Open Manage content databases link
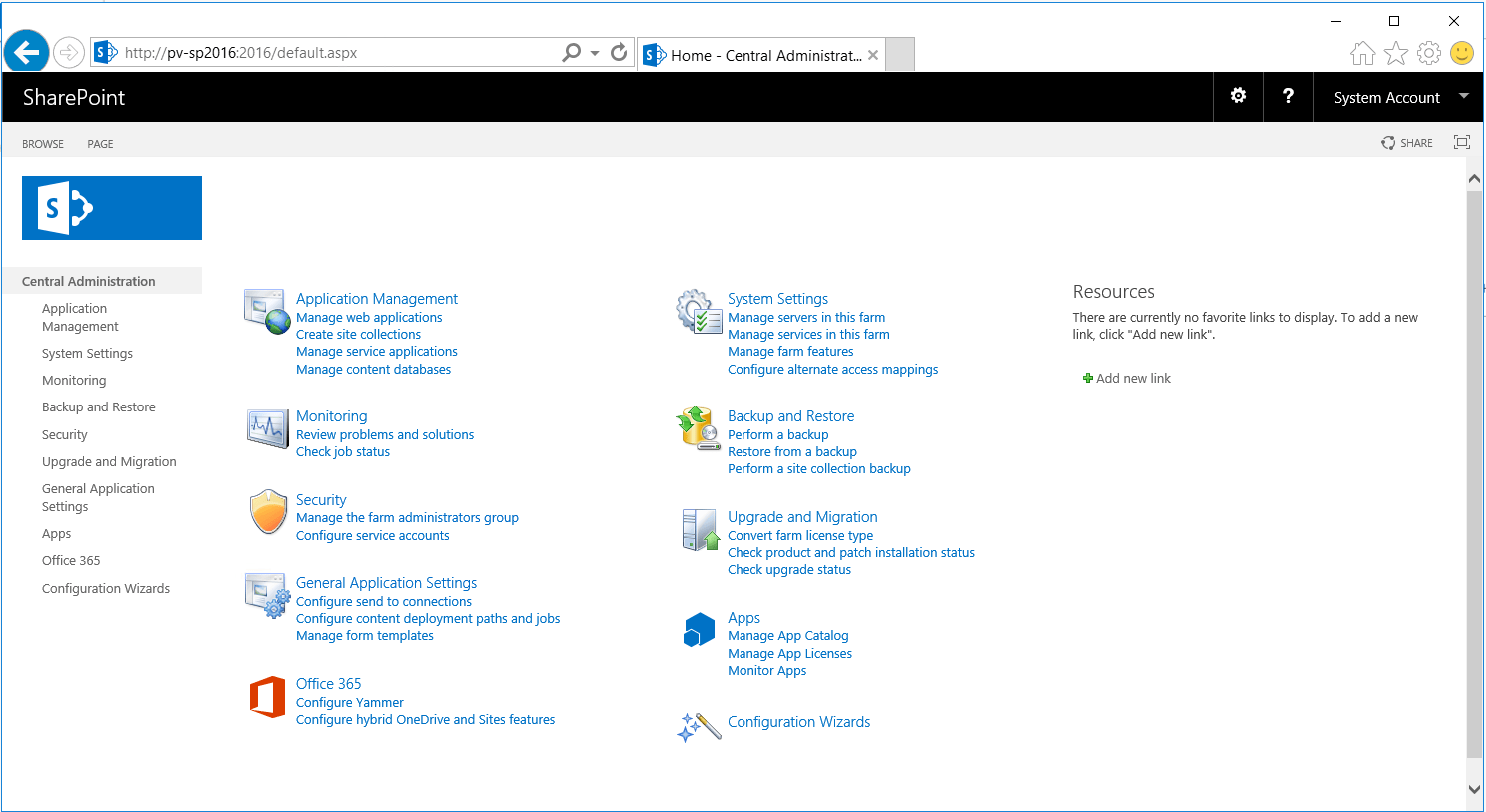This screenshot has width=1486, height=812. 373,369
